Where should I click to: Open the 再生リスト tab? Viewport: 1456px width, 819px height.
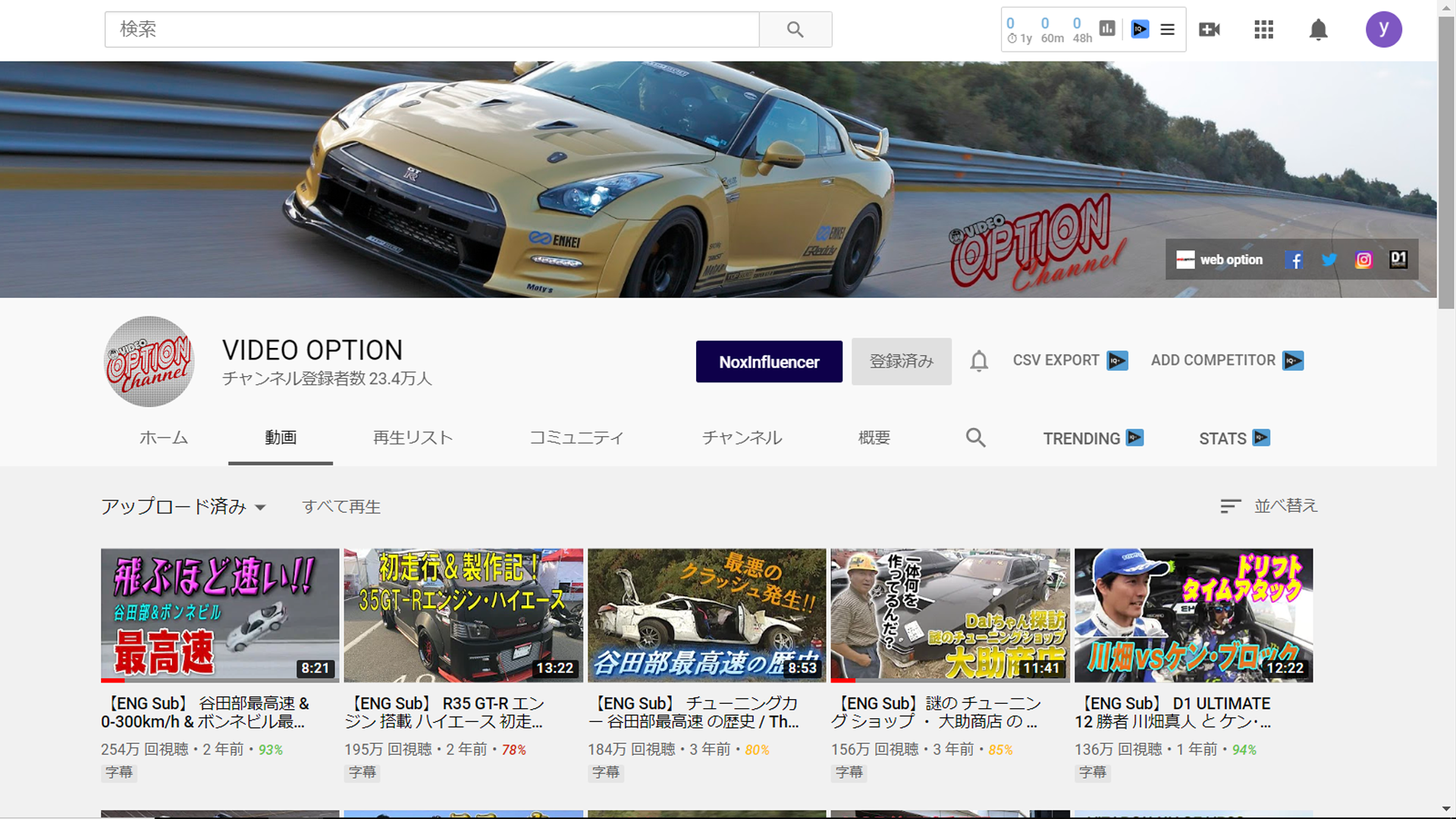(x=413, y=438)
